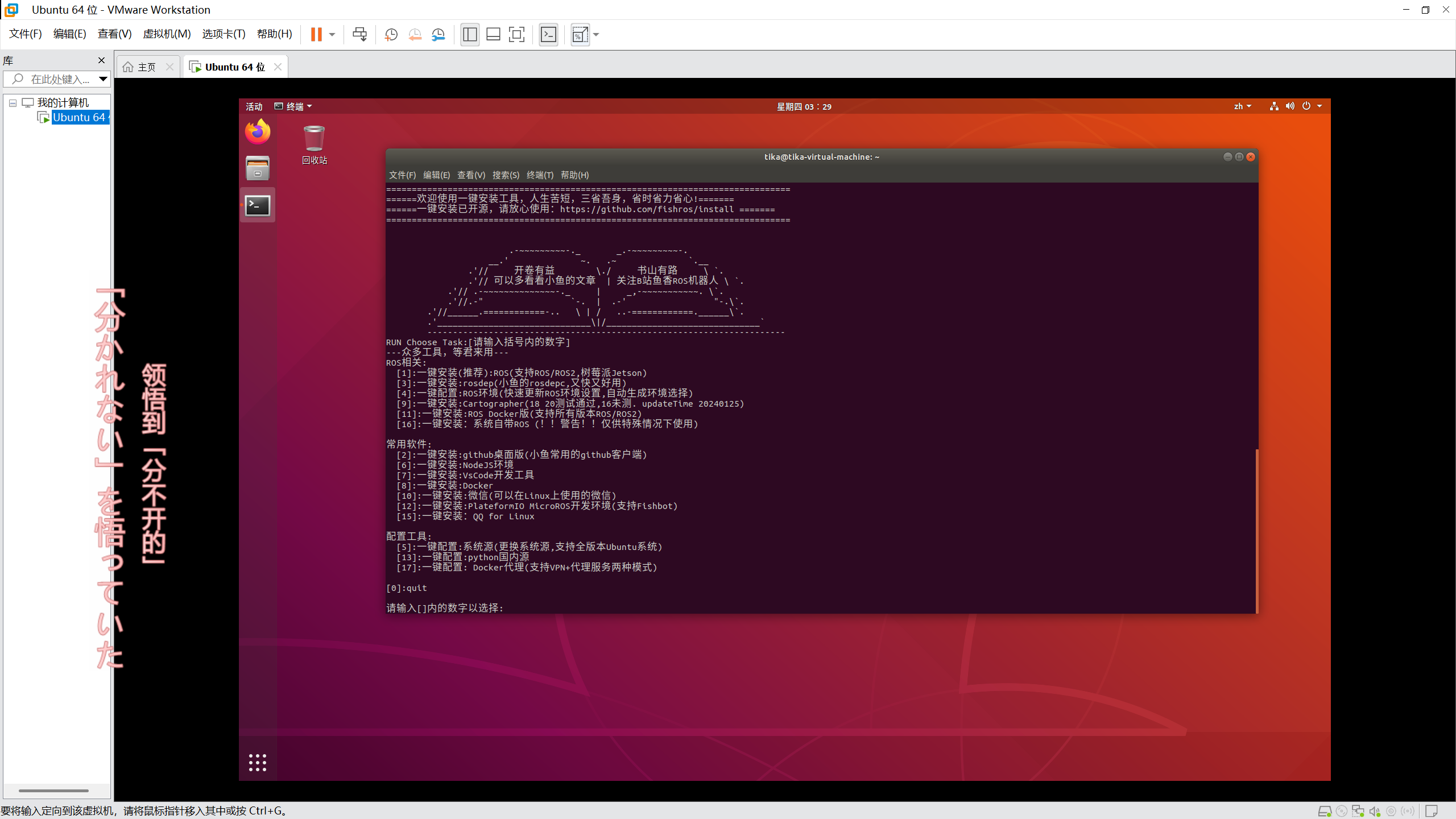Click the pause virtual machine icon
The height and width of the screenshot is (819, 1456).
coord(316,35)
